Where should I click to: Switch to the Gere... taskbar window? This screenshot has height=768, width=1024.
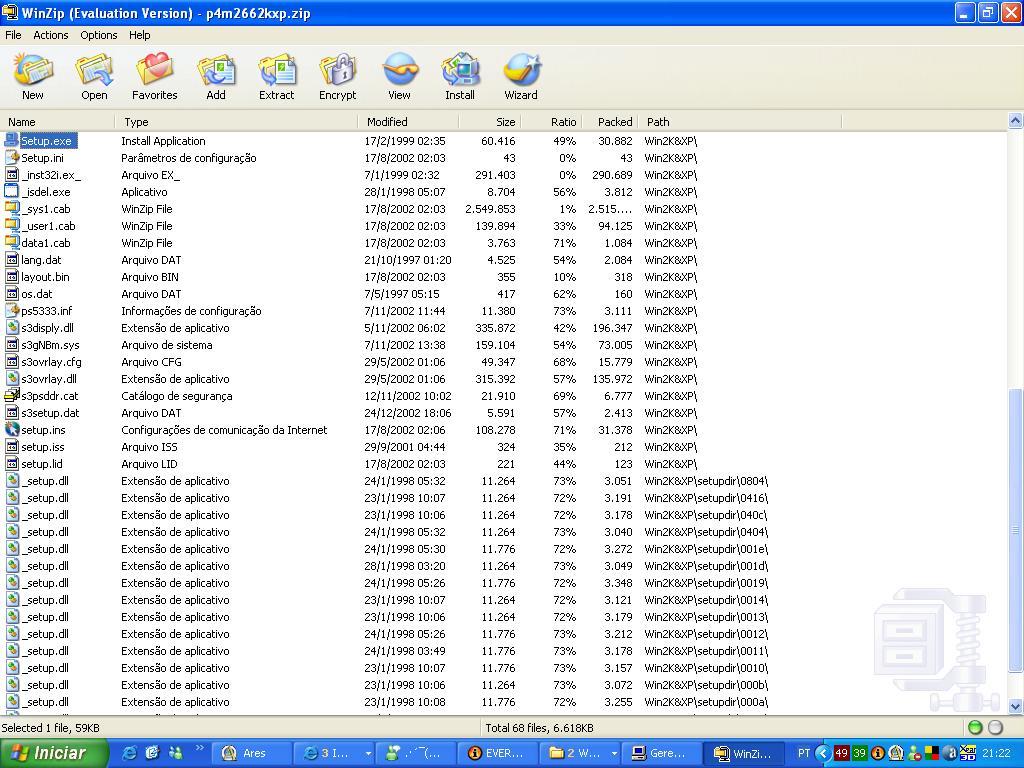point(662,754)
